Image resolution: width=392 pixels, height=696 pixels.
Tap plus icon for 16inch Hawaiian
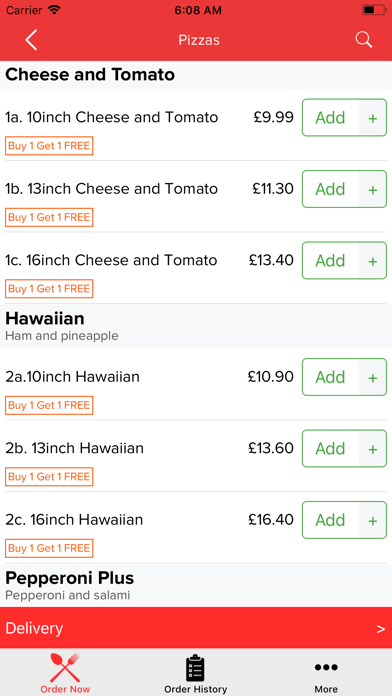click(372, 520)
